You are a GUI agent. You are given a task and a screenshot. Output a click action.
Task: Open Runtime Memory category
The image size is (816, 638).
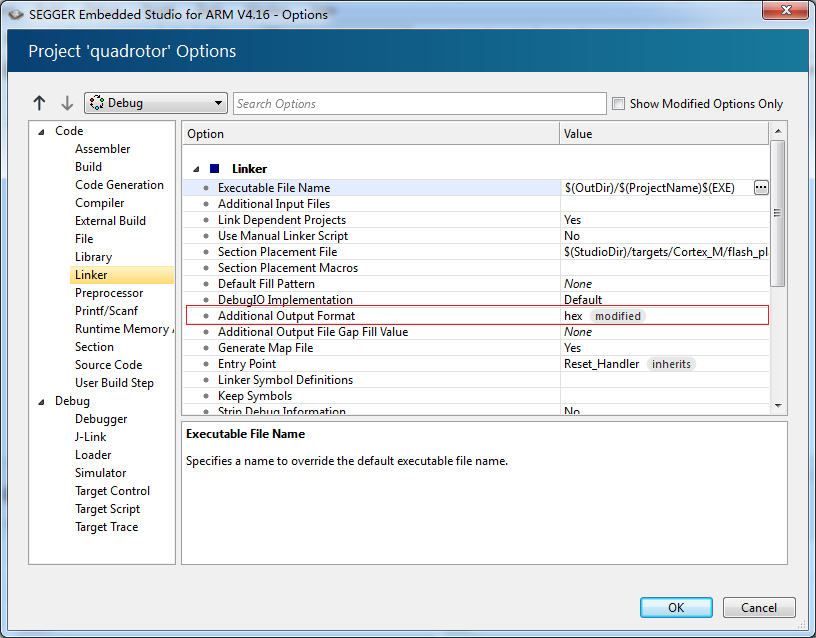(x=124, y=329)
